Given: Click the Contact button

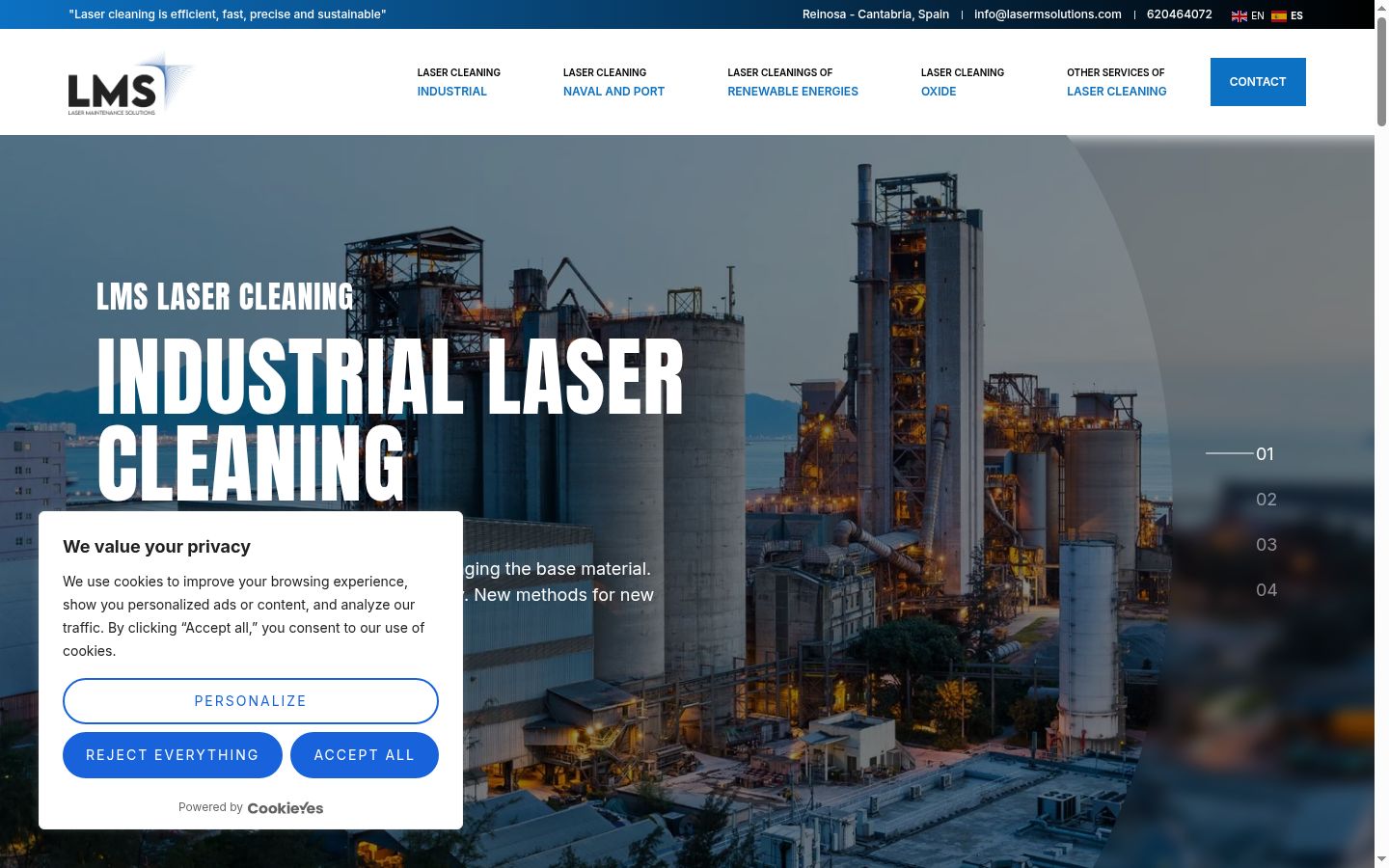Looking at the screenshot, I should pos(1258,82).
